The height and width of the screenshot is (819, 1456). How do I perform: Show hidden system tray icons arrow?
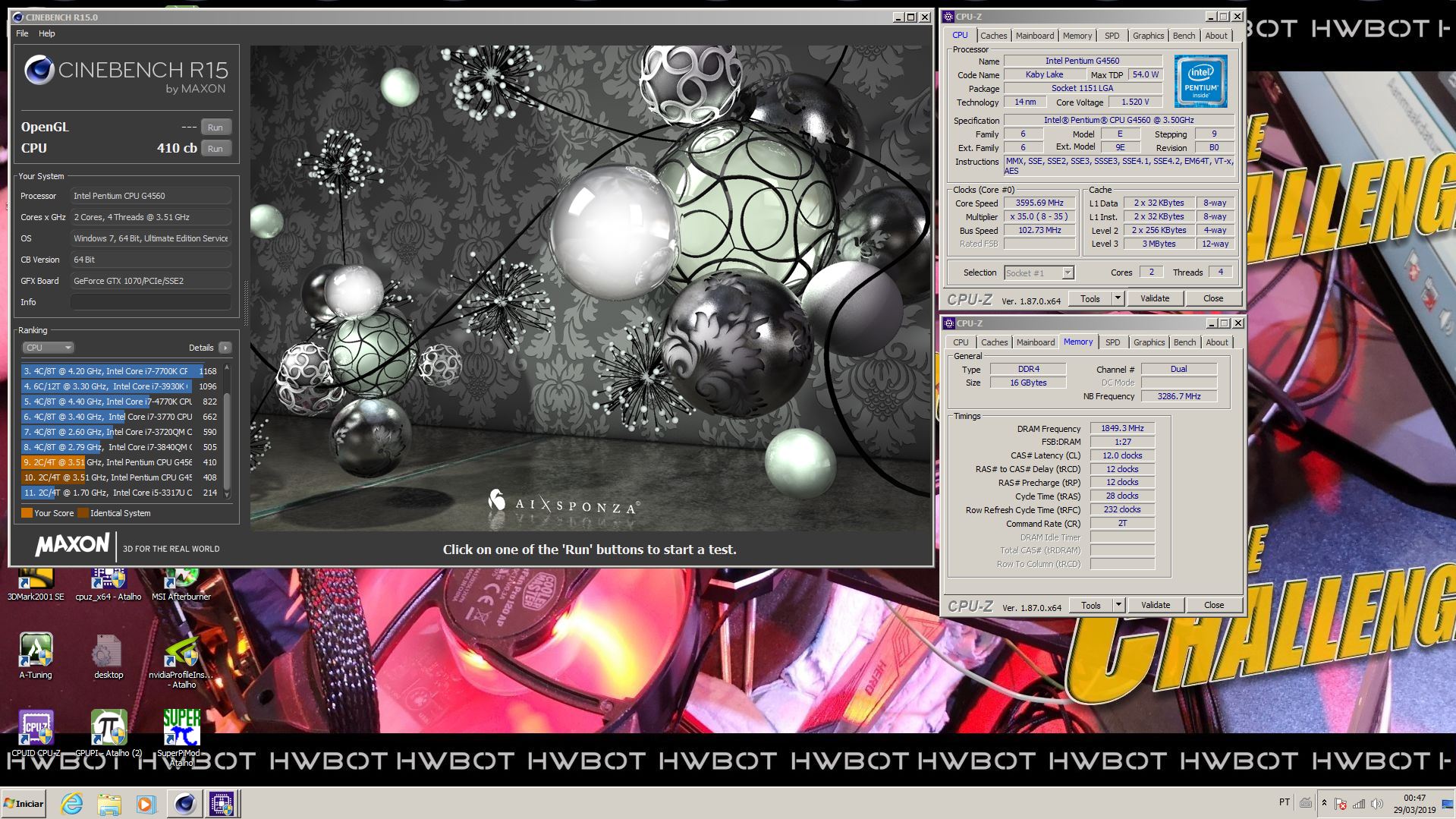pyautogui.click(x=1325, y=803)
